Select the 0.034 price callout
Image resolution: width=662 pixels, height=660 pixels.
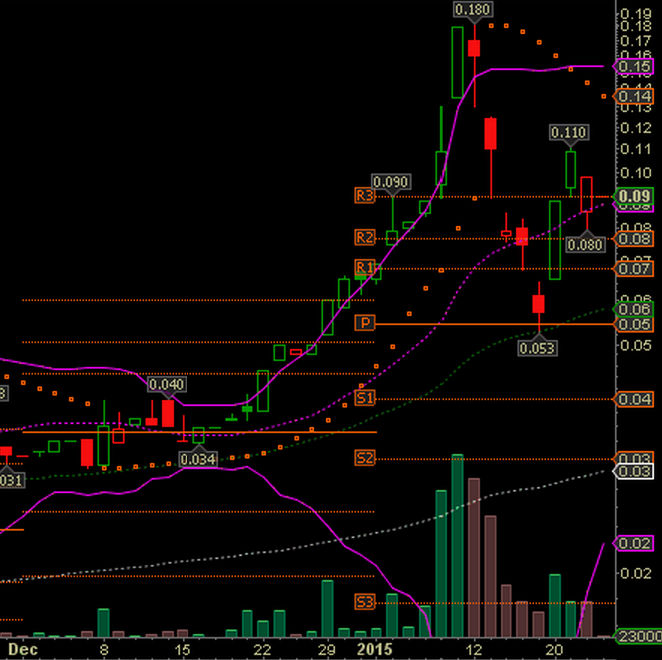click(x=198, y=459)
